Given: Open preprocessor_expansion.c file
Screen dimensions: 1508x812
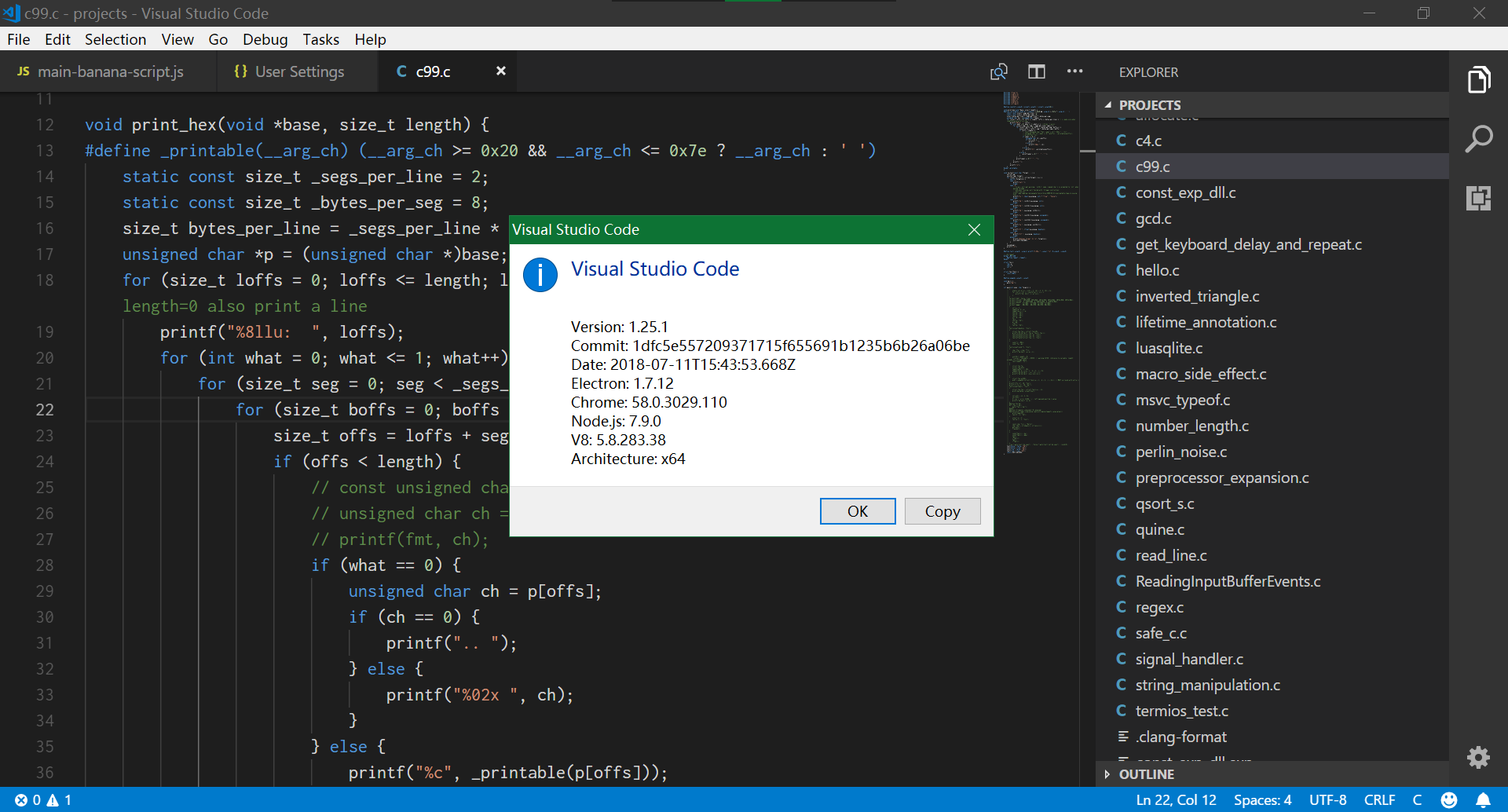Looking at the screenshot, I should coord(1272,477).
